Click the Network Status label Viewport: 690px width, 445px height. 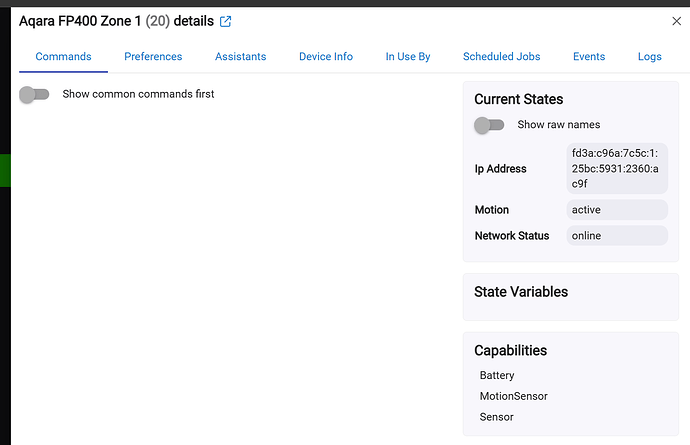(x=512, y=235)
